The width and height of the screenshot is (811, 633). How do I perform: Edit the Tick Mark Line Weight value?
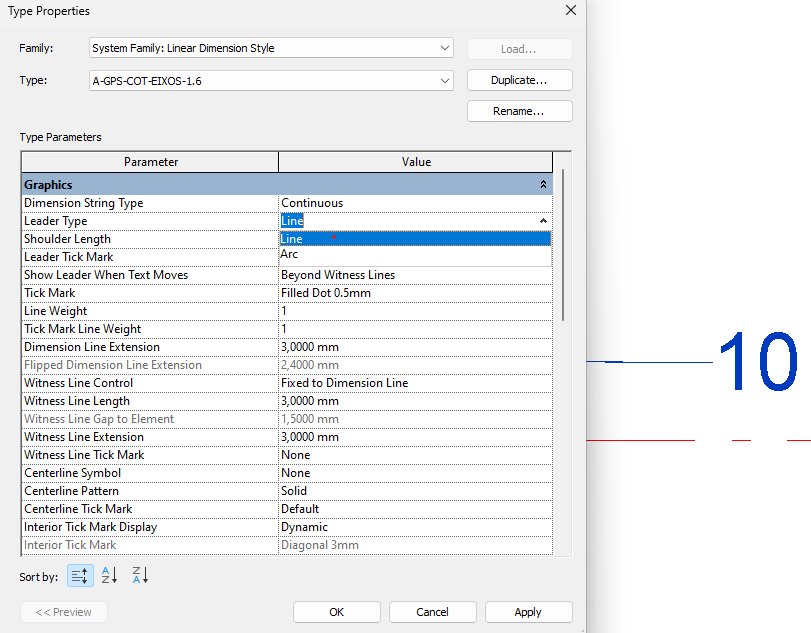click(415, 329)
